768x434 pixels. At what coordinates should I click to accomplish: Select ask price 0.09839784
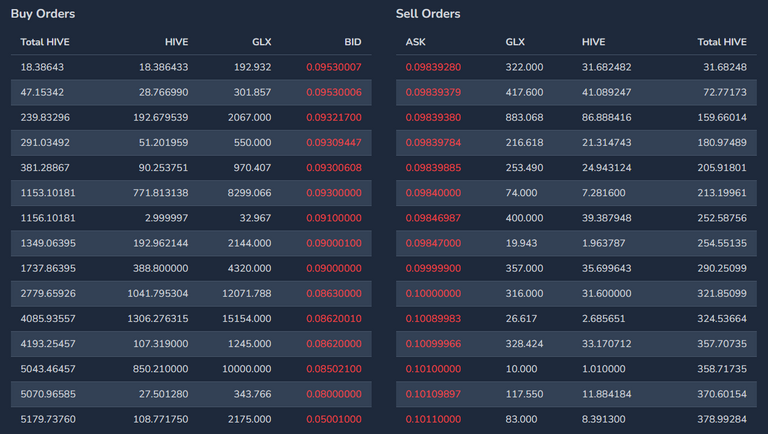(x=433, y=143)
